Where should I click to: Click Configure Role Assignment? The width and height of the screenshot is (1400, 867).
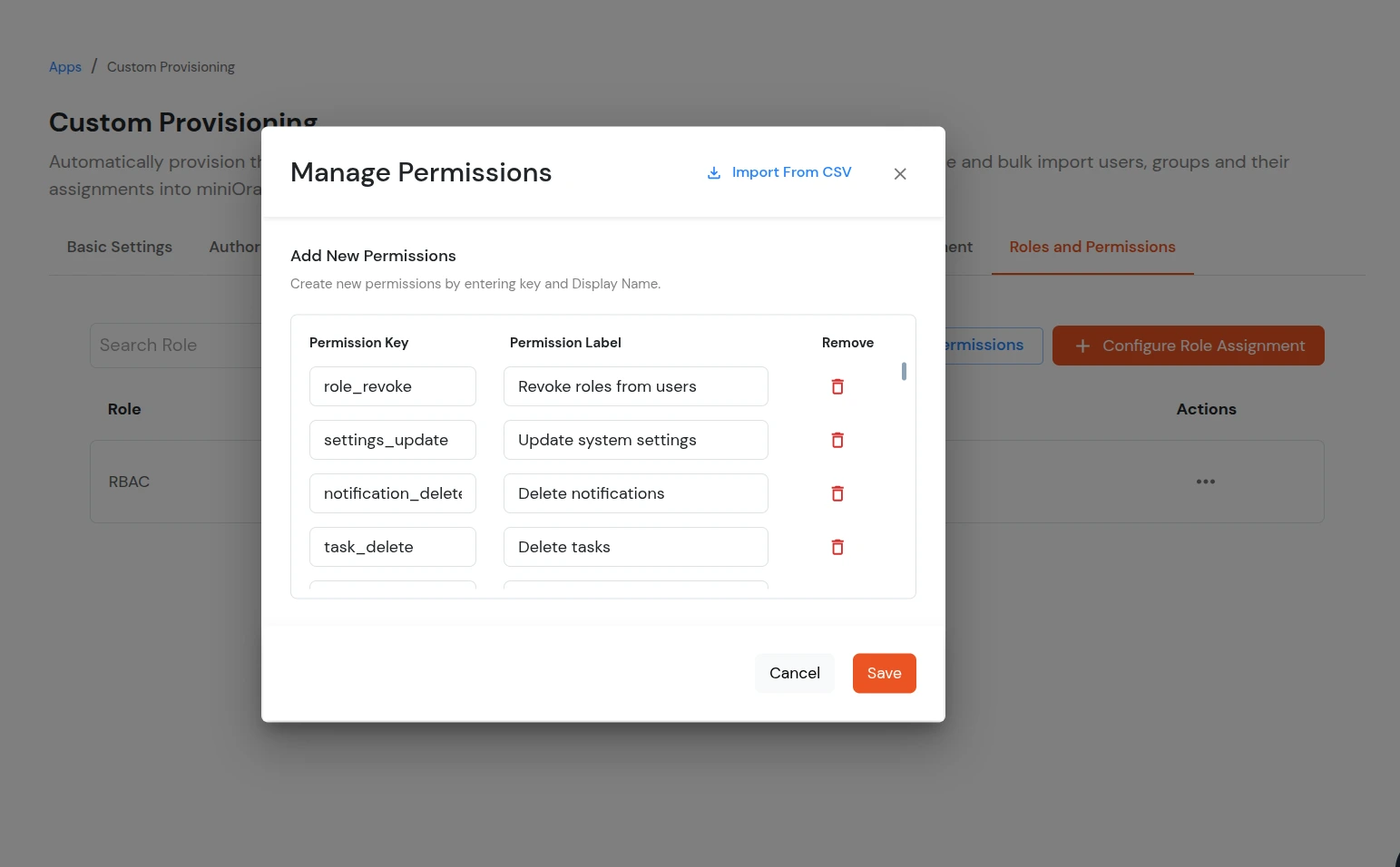pyautogui.click(x=1189, y=346)
